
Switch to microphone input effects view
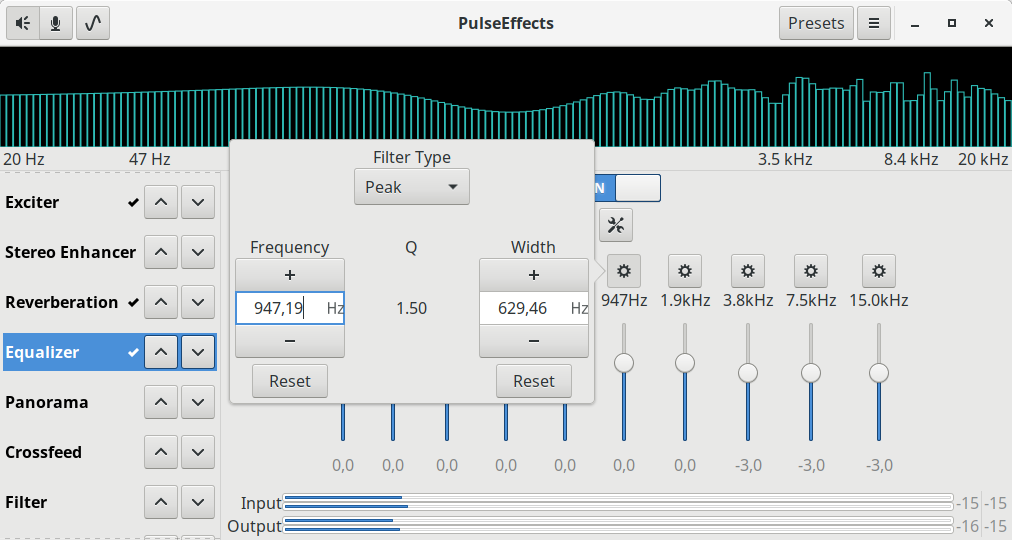pos(56,23)
